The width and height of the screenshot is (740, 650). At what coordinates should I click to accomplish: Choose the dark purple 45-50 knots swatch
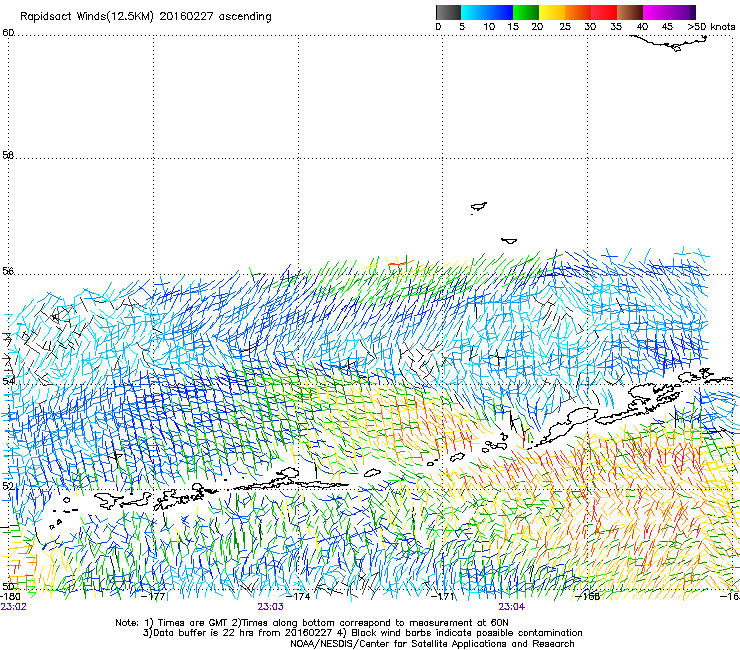(682, 12)
